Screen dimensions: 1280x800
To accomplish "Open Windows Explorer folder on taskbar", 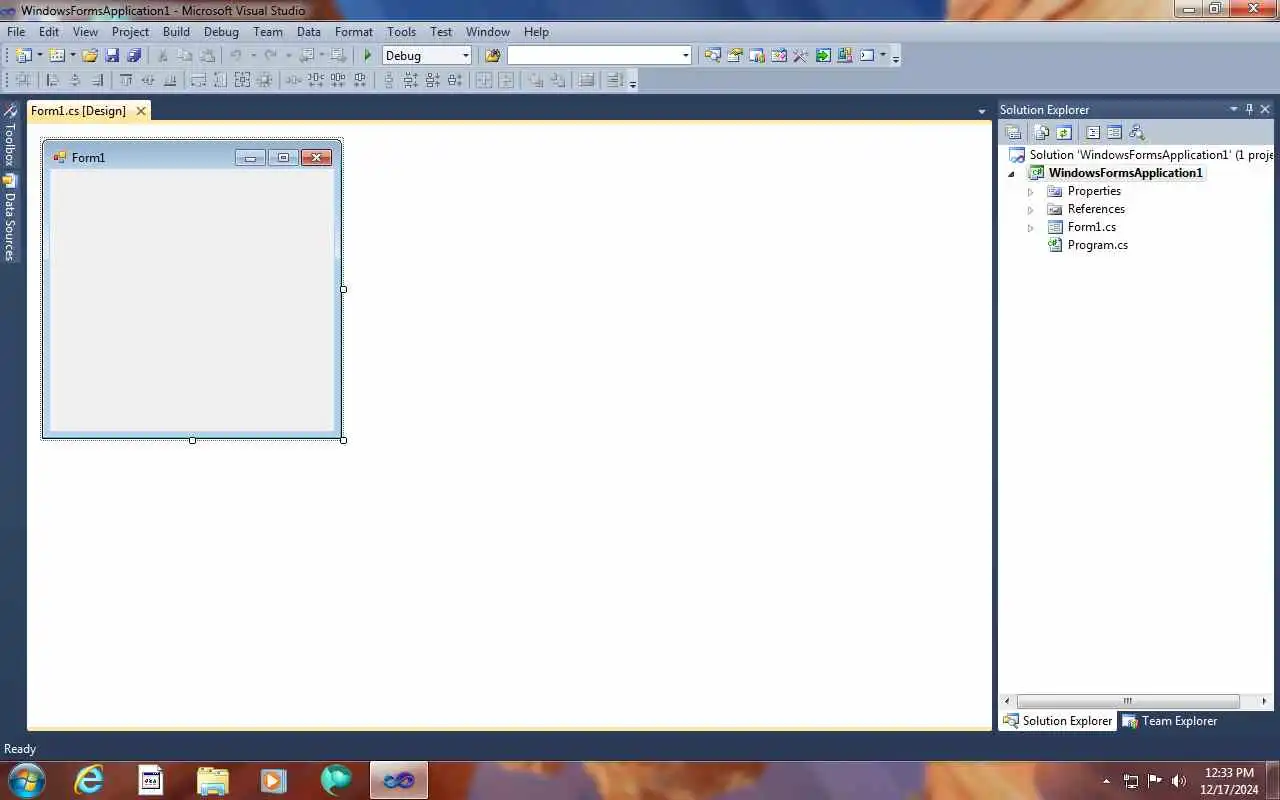I will (x=212, y=779).
